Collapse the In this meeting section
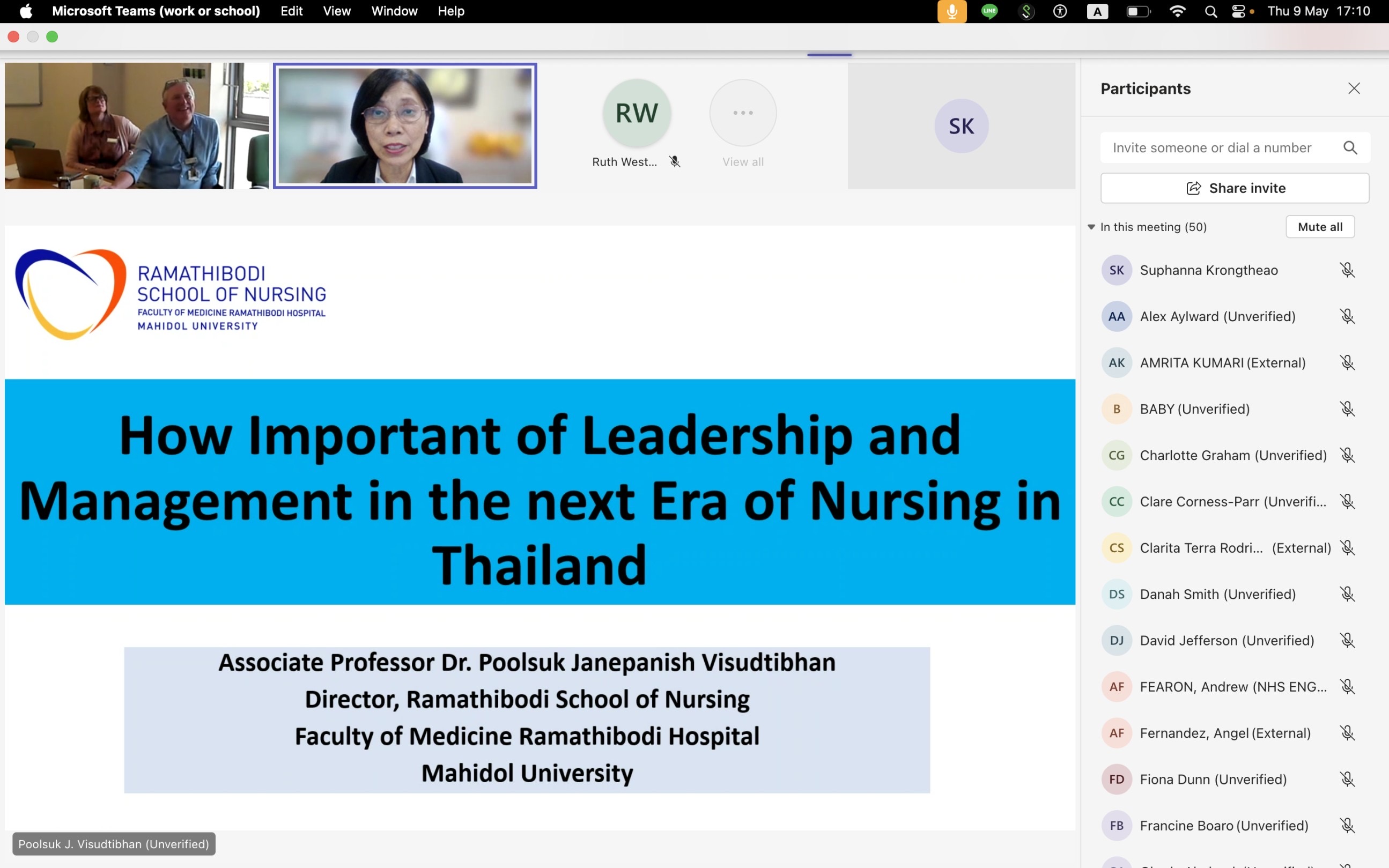 pos(1091,227)
